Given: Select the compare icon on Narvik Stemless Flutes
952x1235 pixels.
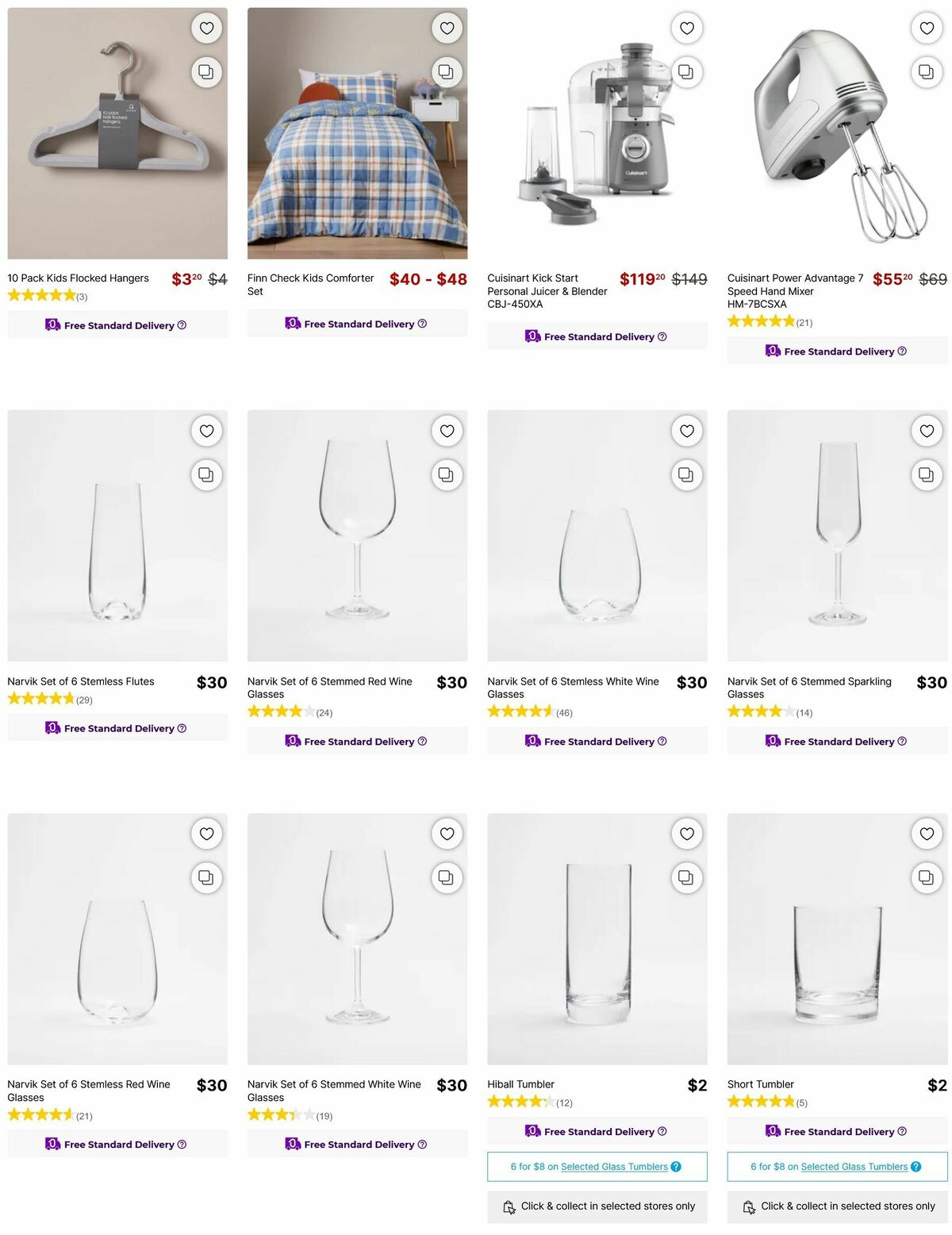Looking at the screenshot, I should pyautogui.click(x=206, y=474).
